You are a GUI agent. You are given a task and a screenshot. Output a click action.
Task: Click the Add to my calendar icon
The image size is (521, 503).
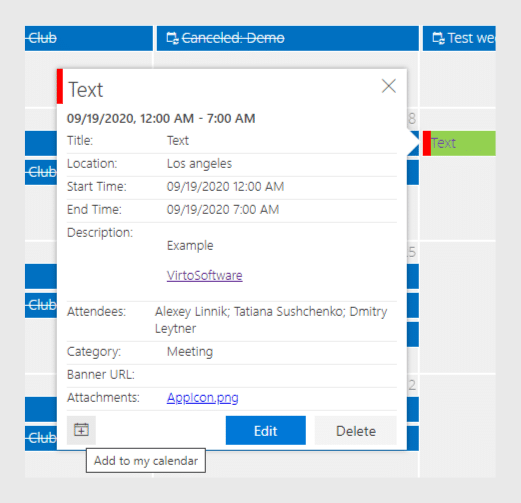tap(81, 430)
